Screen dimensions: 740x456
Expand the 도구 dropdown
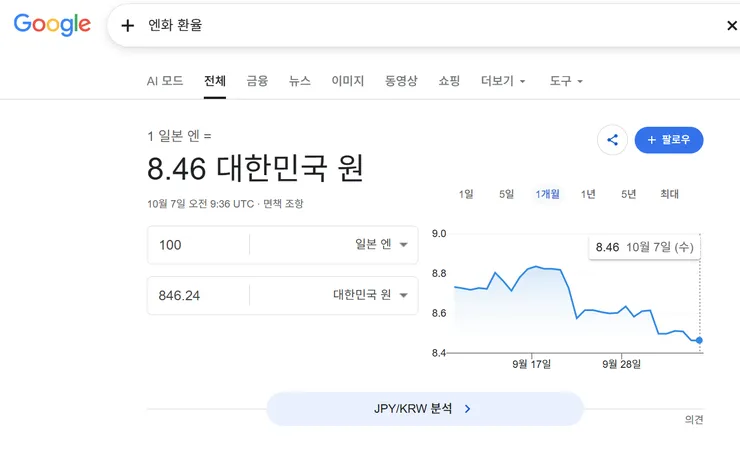click(x=566, y=81)
